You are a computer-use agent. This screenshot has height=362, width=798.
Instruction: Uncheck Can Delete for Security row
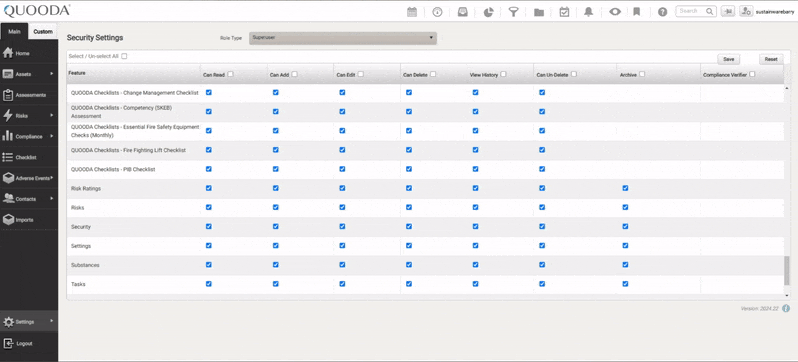(x=409, y=226)
